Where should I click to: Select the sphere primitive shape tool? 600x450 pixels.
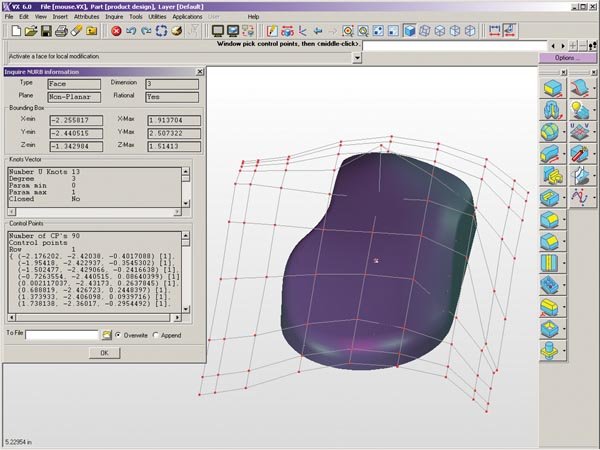pyautogui.click(x=550, y=132)
